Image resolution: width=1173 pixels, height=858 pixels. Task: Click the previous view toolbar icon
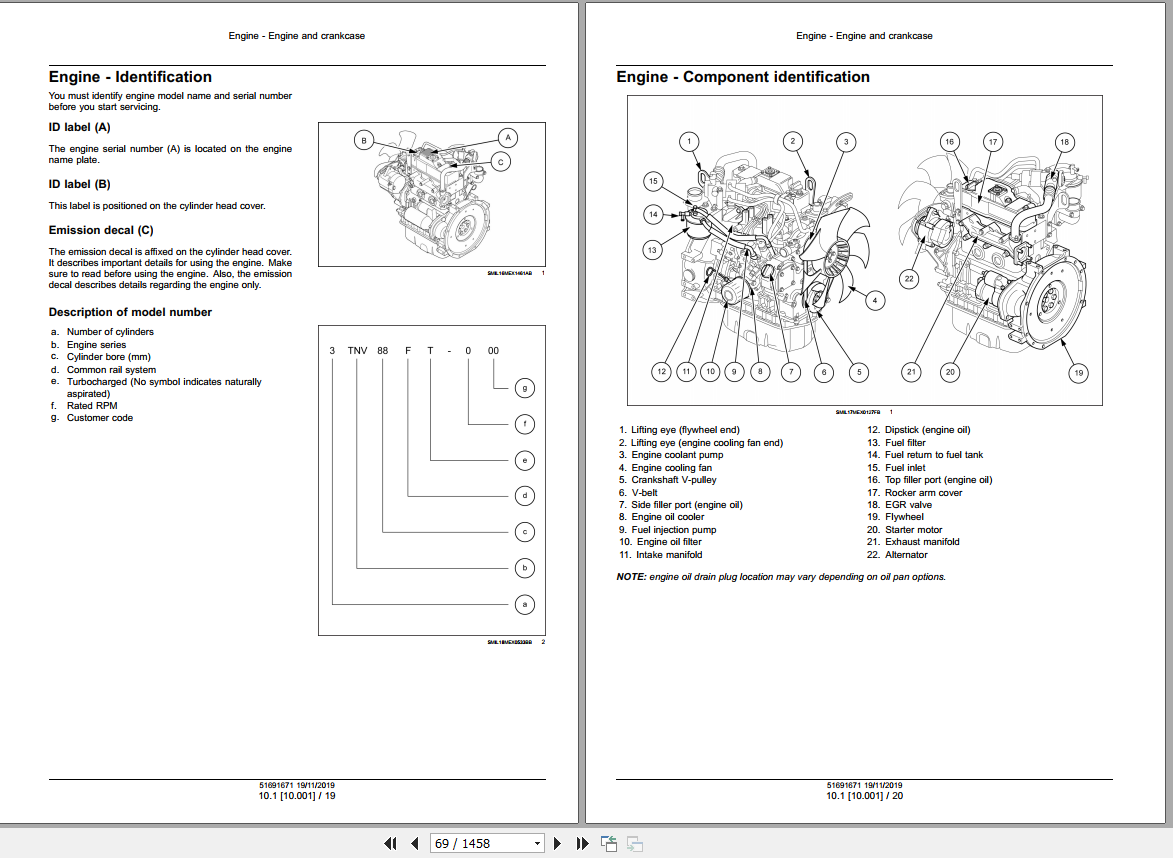609,843
